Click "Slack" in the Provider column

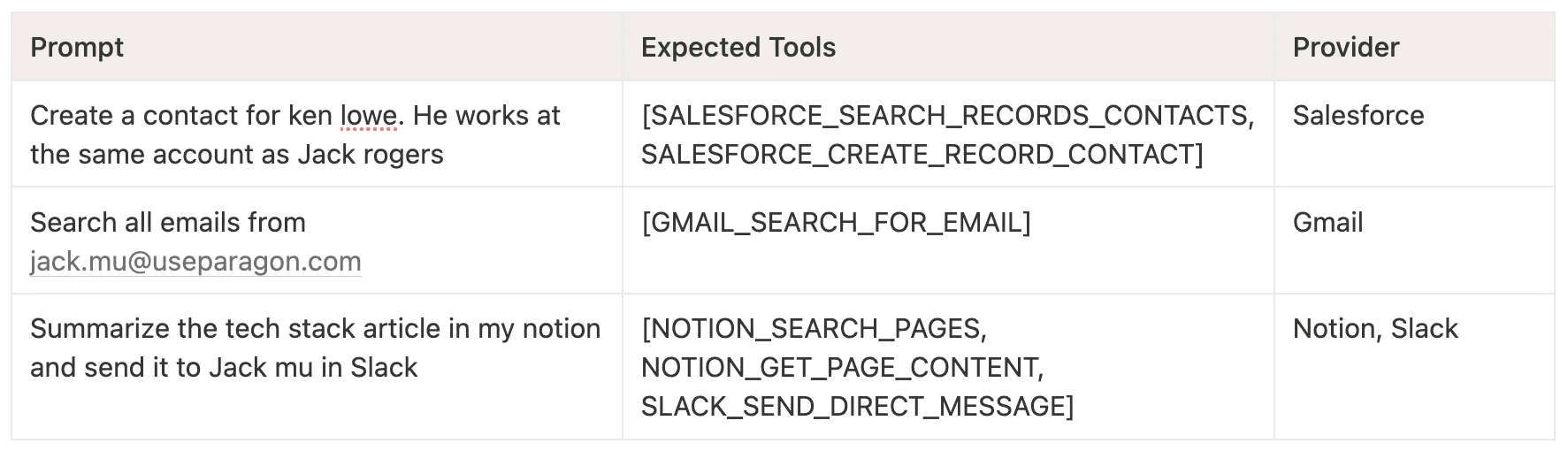[1424, 329]
